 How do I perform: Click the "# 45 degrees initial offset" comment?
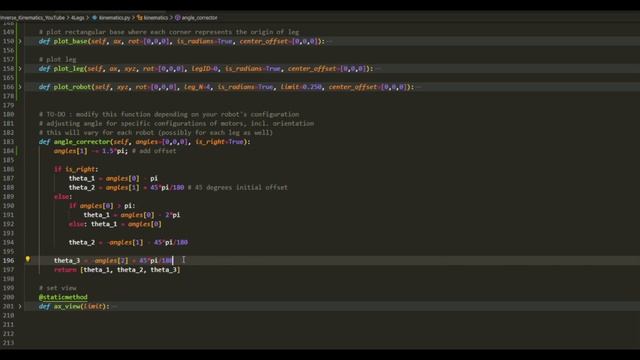[x=238, y=187]
